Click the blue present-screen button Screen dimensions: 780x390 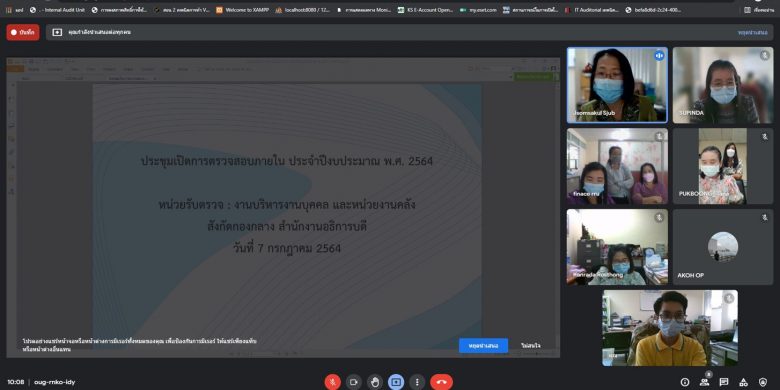(396, 382)
